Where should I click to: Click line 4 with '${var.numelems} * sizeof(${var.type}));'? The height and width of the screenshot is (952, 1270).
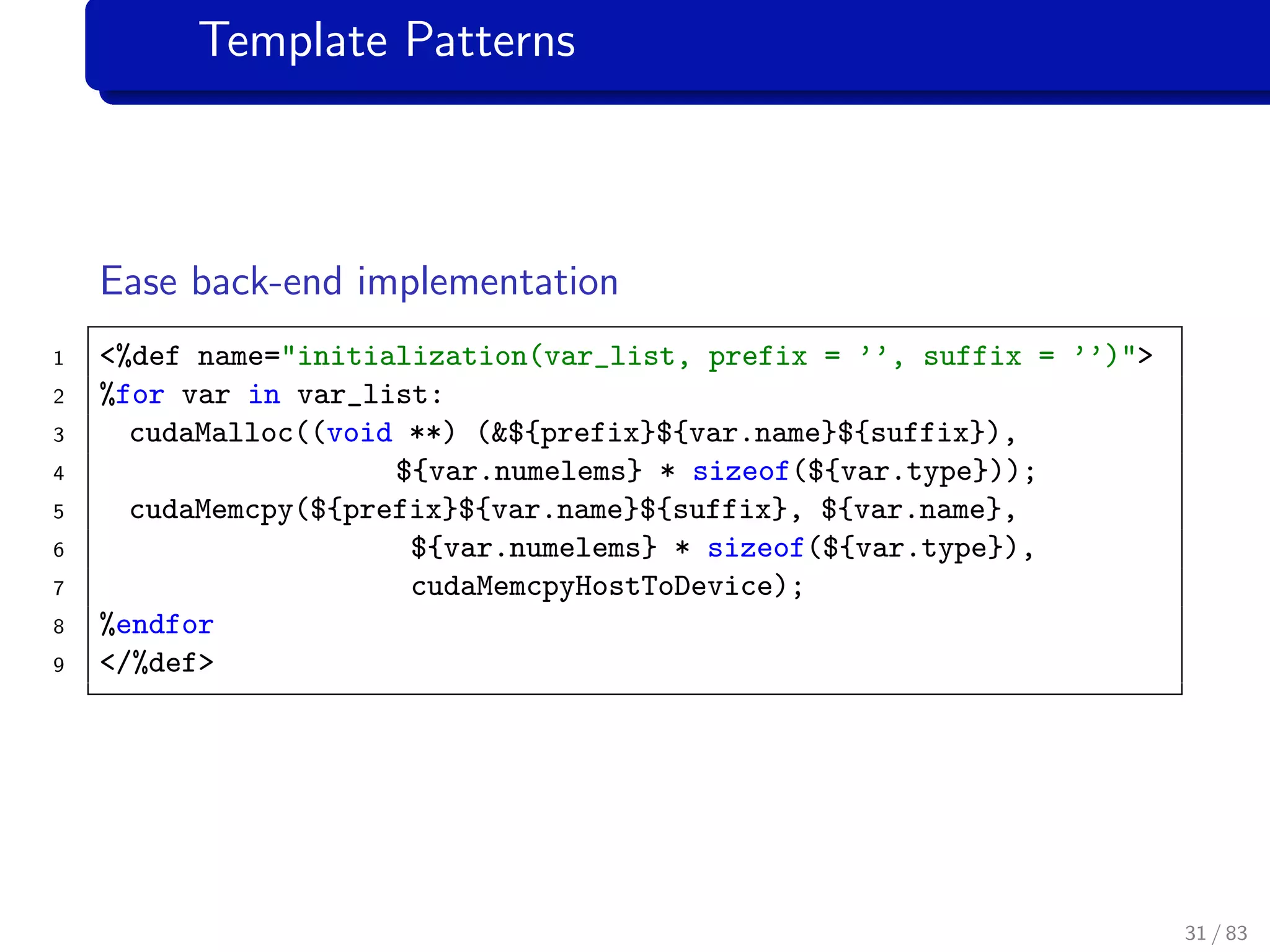click(x=716, y=472)
